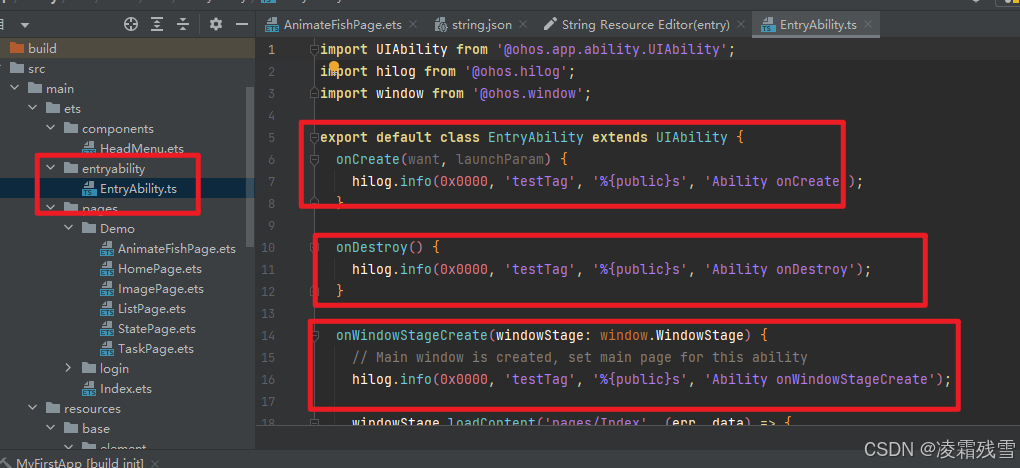Fold onWindowStageCreate method on line 14
1020x468 pixels.
point(314,335)
